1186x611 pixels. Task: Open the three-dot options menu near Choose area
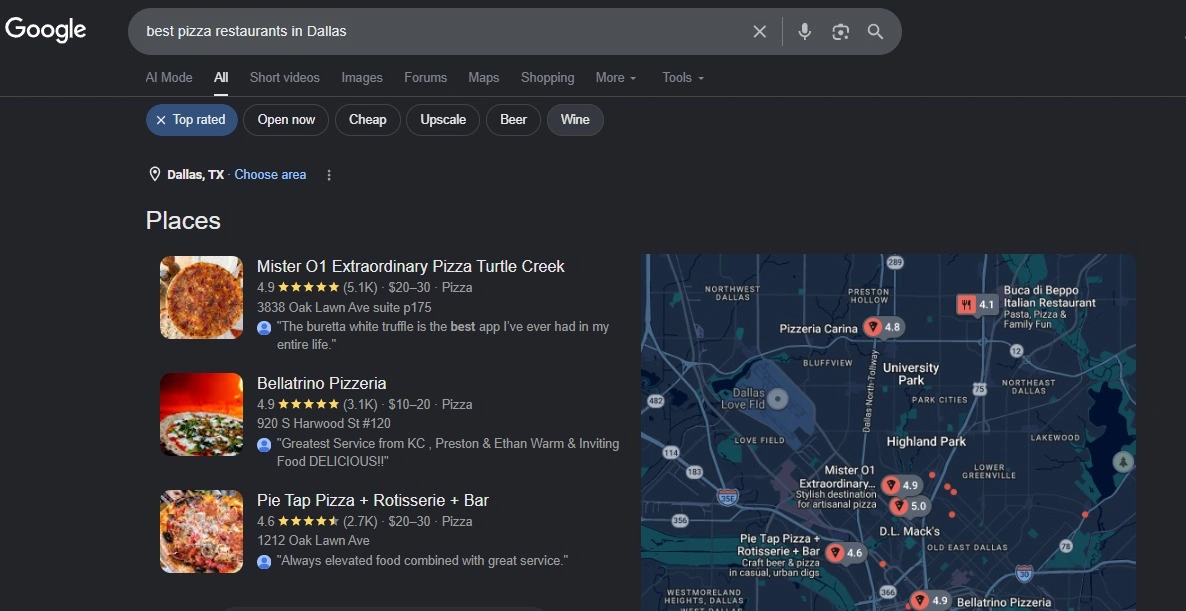pyautogui.click(x=328, y=175)
